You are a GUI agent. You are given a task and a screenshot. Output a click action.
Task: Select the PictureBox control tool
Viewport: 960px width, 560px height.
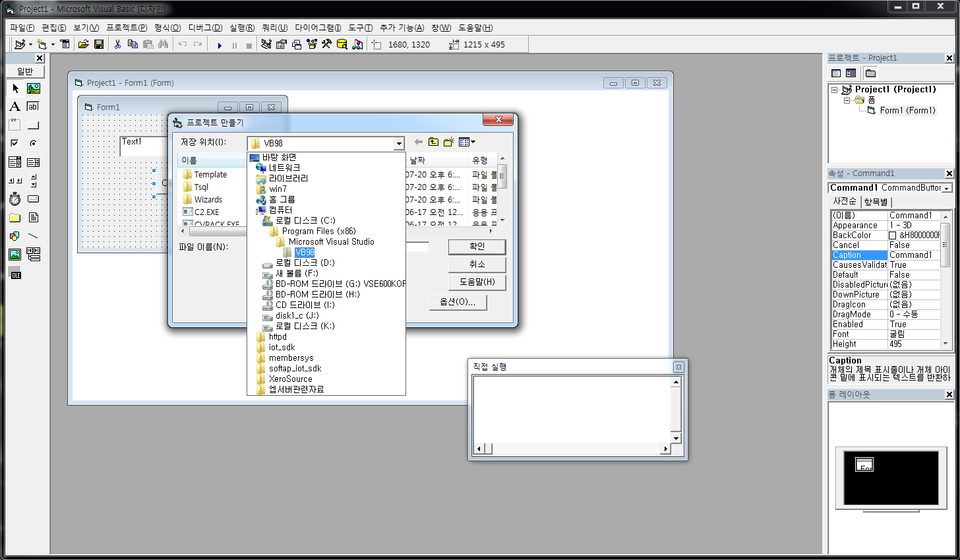[33, 89]
